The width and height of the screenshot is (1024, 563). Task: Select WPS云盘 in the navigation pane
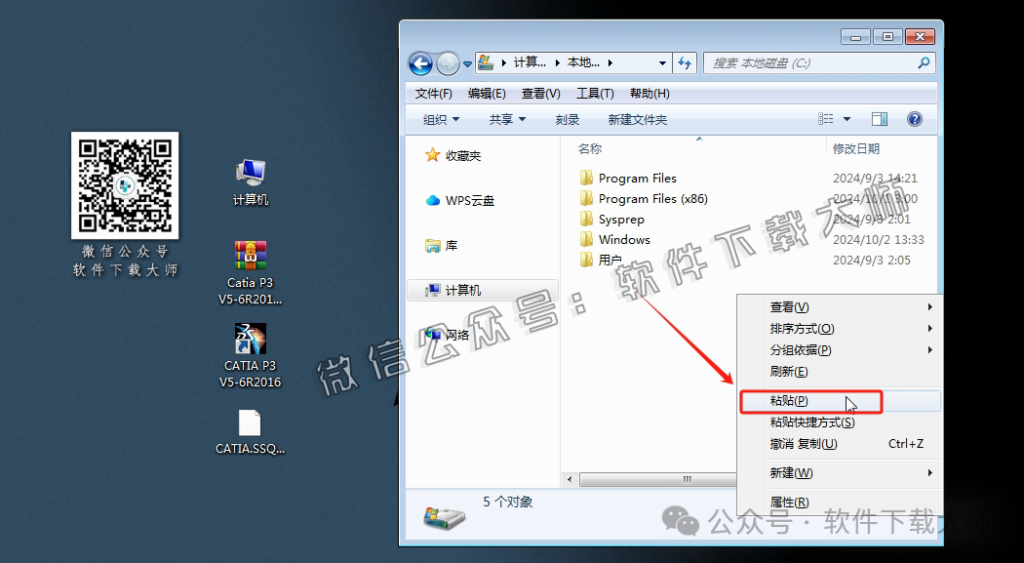click(x=460, y=201)
